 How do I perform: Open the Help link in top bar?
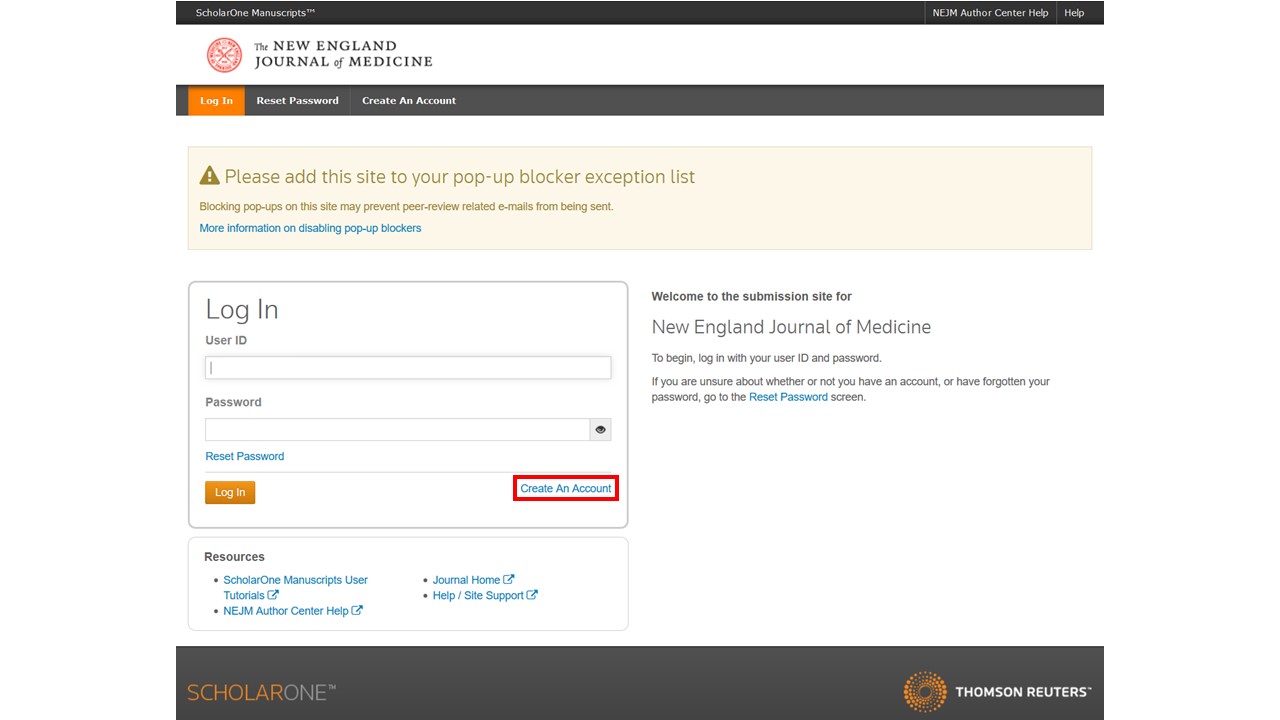pyautogui.click(x=1074, y=13)
